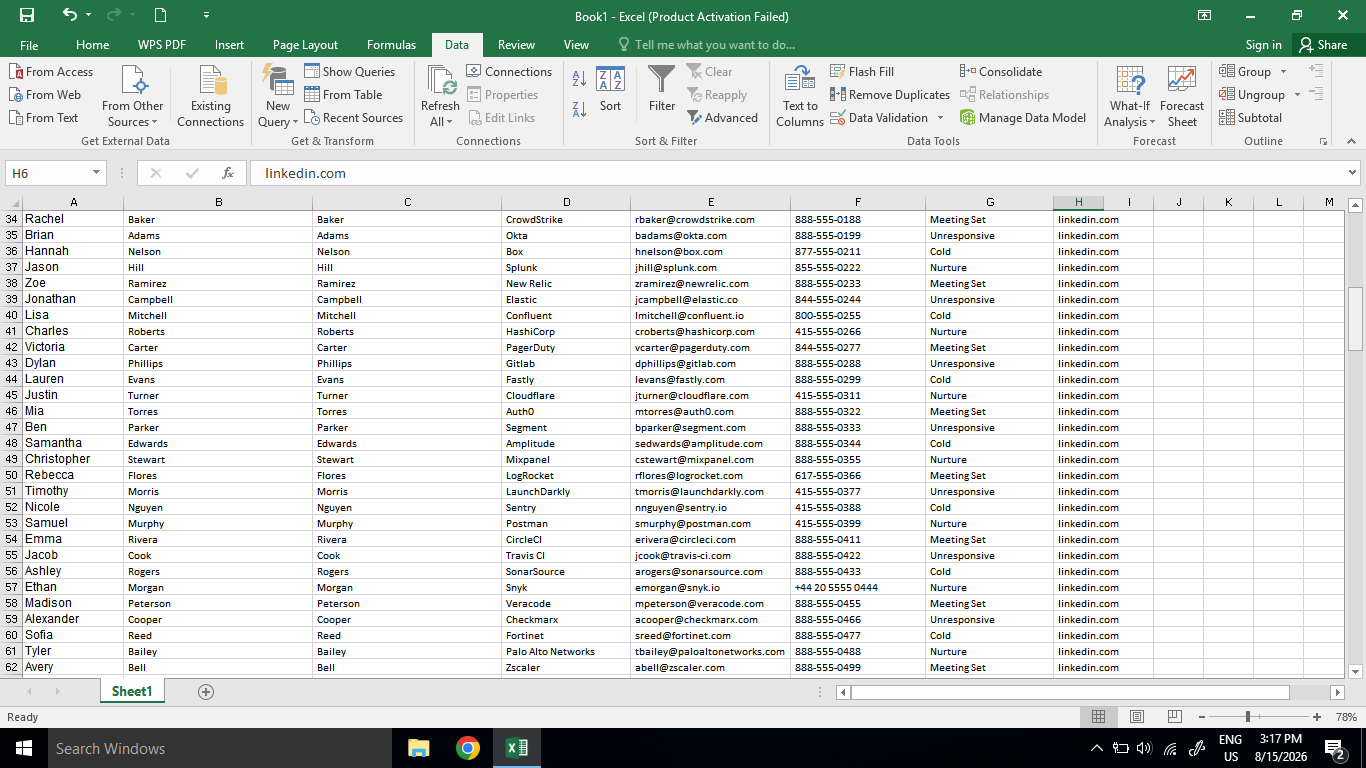Toggle the Filter funnel
1366x768 pixels.
662,90
